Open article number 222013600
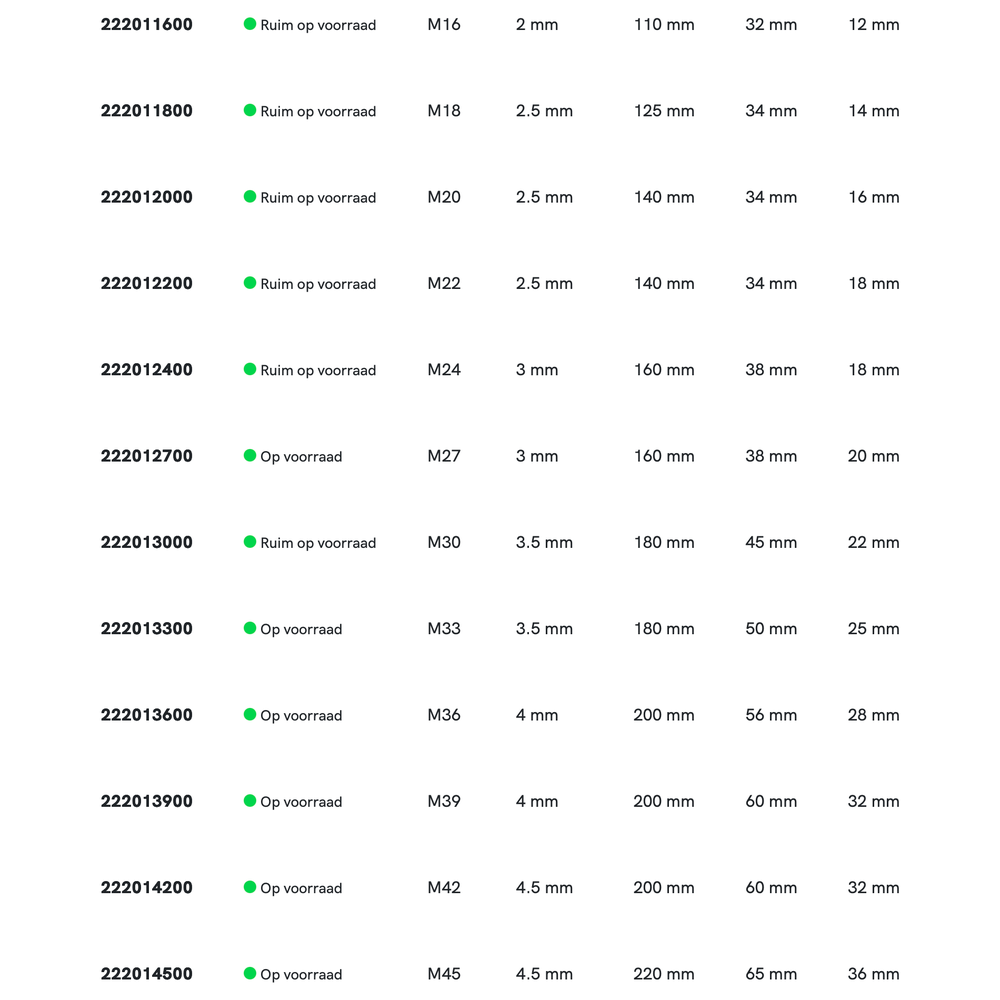 [146, 715]
